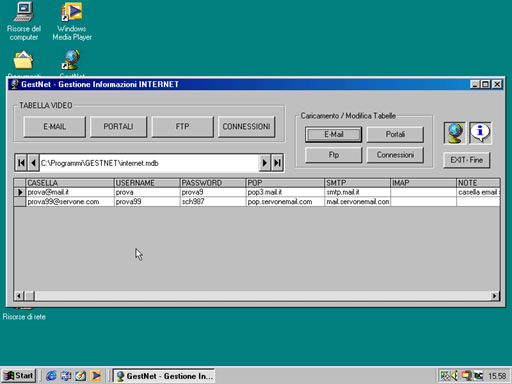Screen dimensions: 512x384
Task: Jump to the last database record
Action: pyautogui.click(x=277, y=163)
